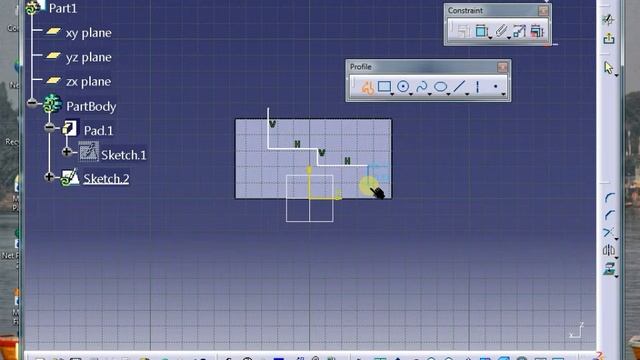
Task: Select PartBody in the tree
Action: 91,107
